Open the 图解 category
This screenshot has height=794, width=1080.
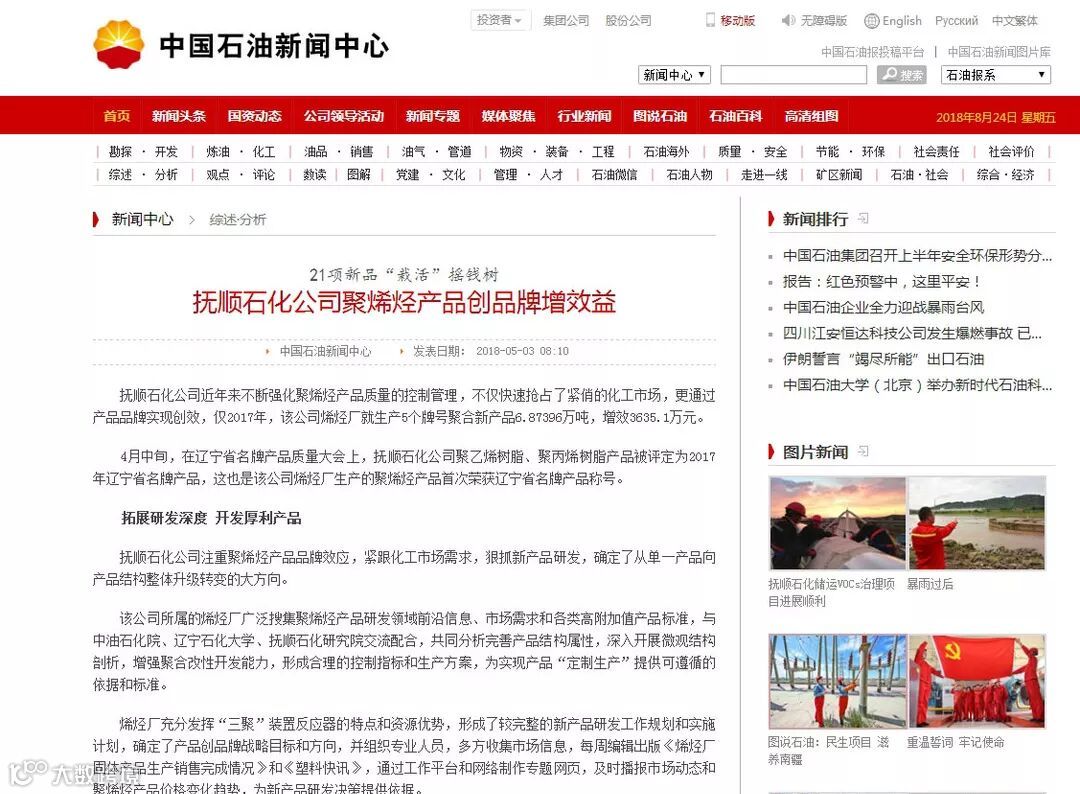tap(358, 175)
